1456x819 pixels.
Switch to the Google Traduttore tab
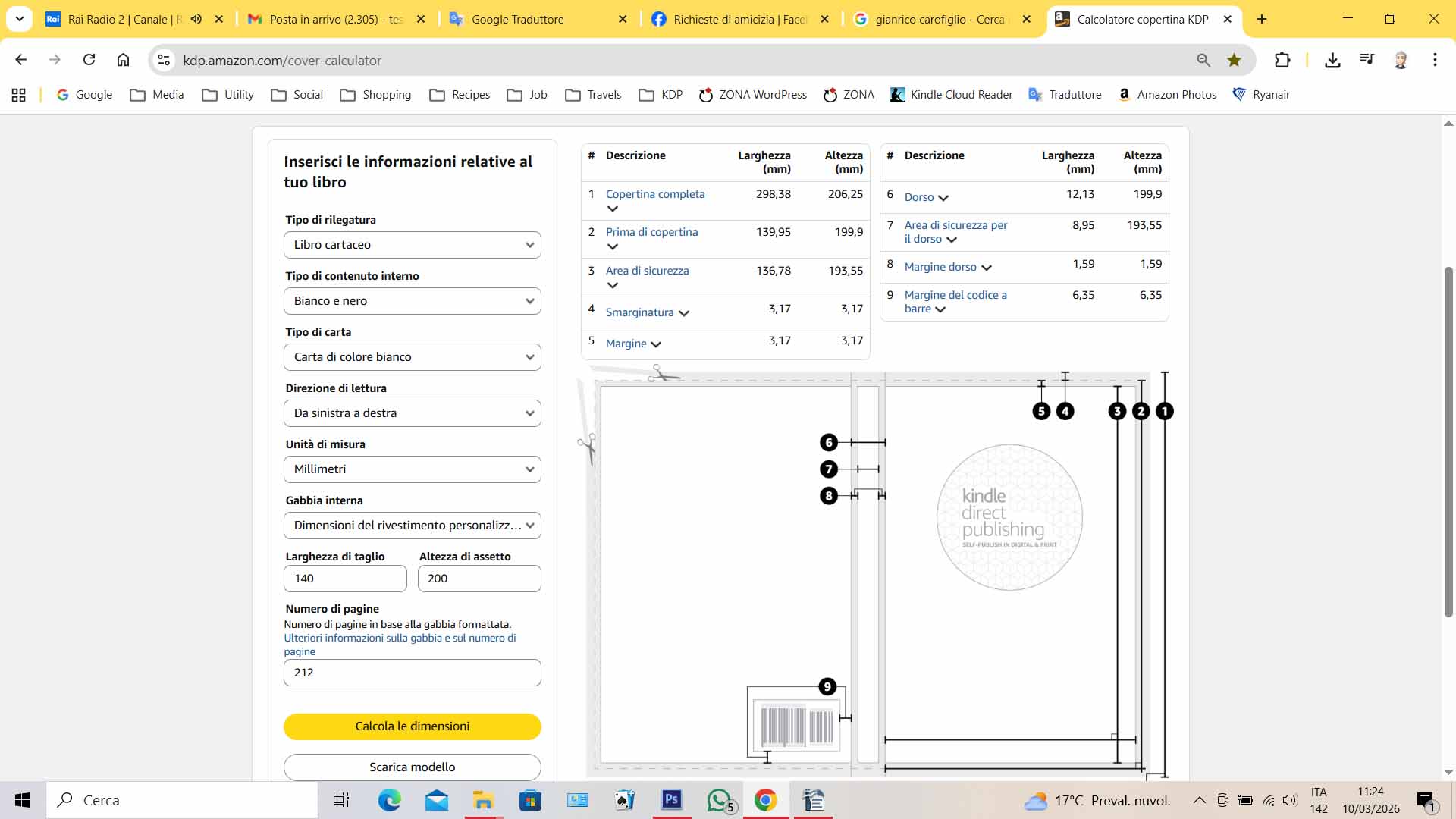tap(517, 19)
